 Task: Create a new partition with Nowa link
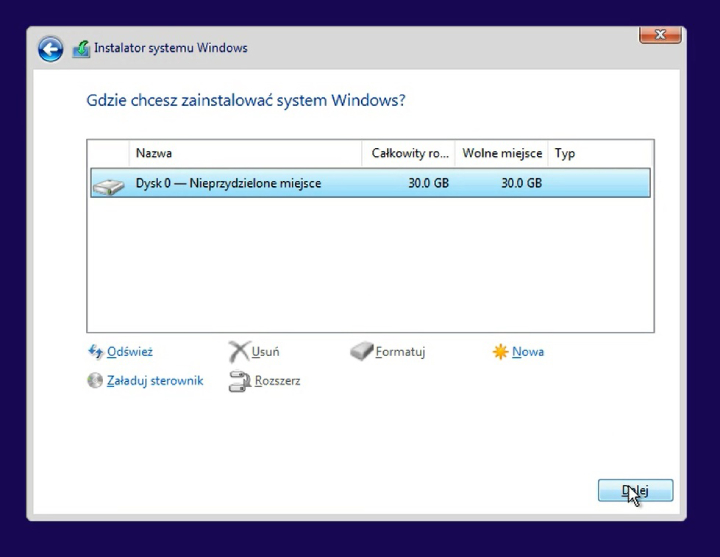tap(528, 352)
